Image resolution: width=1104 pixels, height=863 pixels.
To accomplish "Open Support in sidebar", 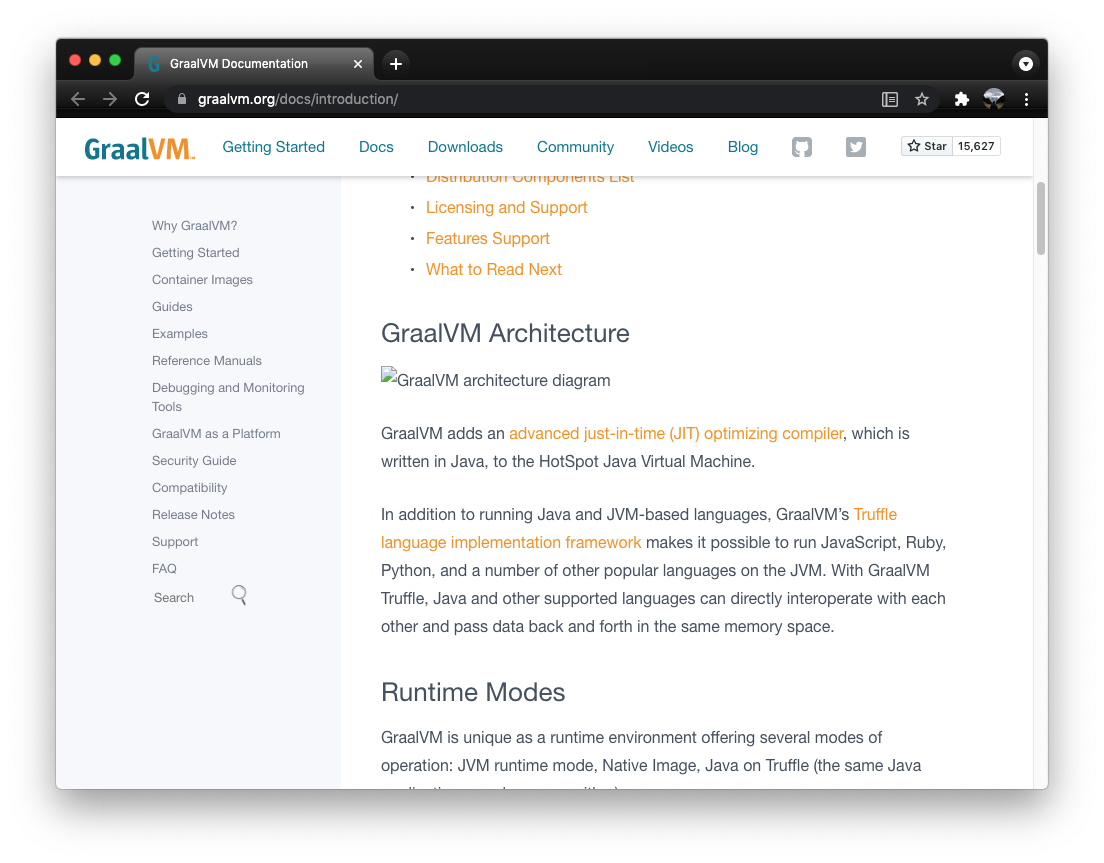I will click(x=175, y=542).
